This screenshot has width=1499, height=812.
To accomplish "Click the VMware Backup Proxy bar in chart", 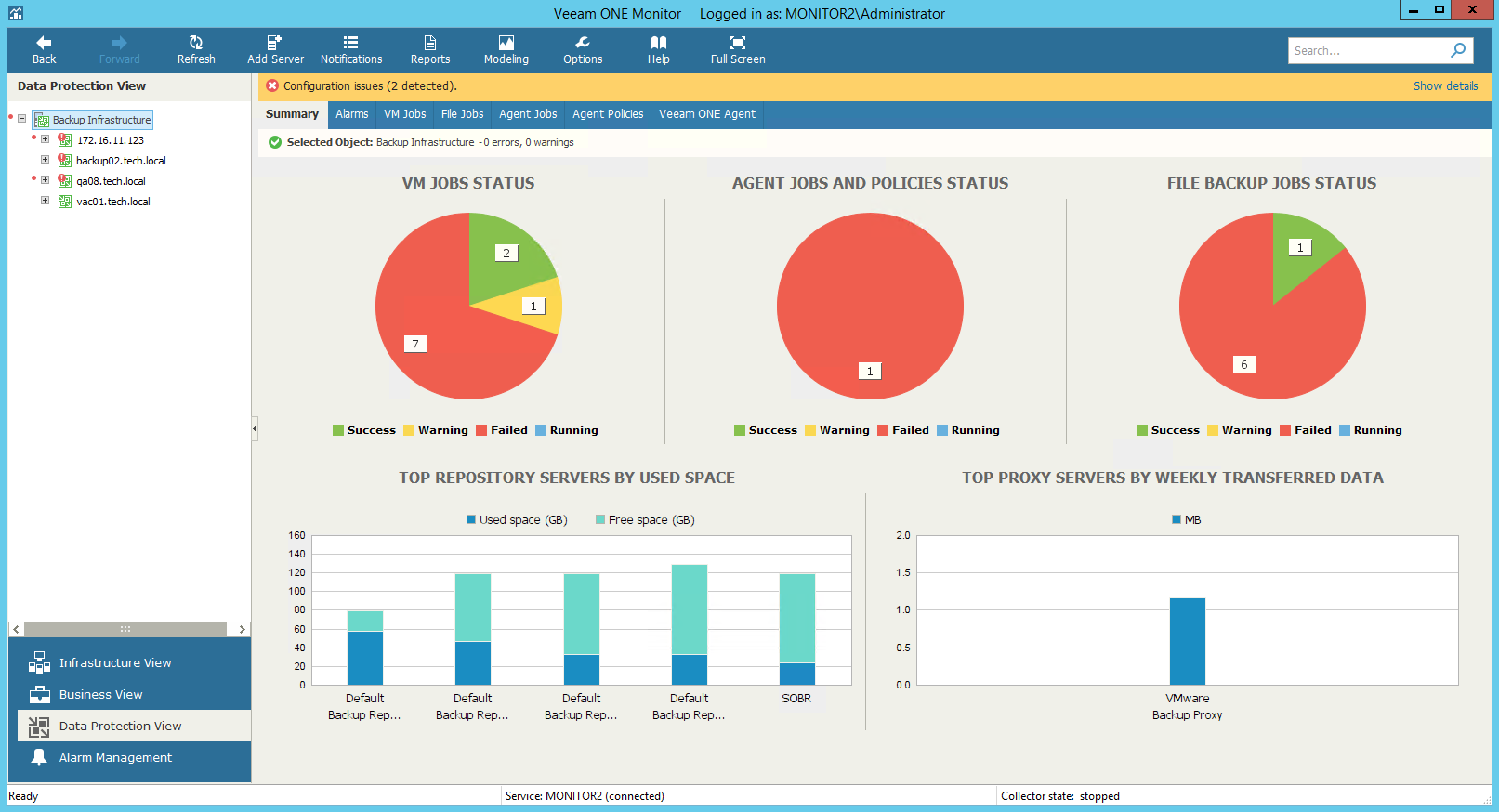I will point(1187,641).
